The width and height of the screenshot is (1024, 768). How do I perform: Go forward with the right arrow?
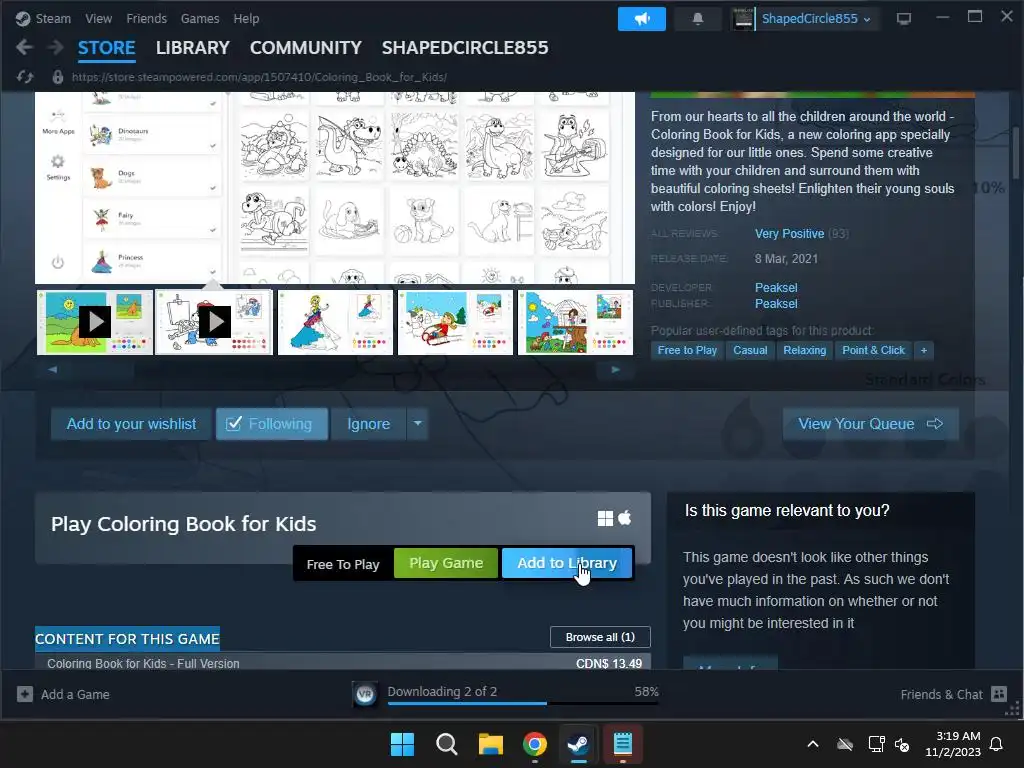click(x=56, y=47)
